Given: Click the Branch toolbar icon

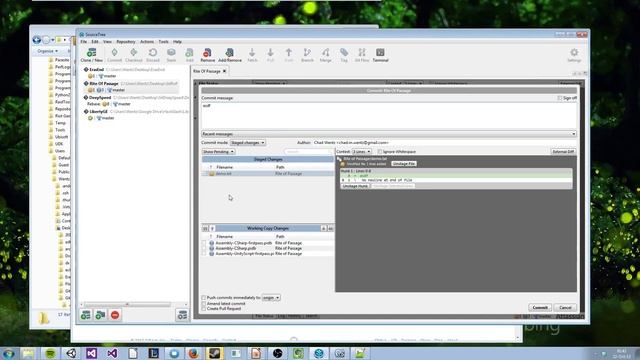Looking at the screenshot, I should [x=307, y=54].
